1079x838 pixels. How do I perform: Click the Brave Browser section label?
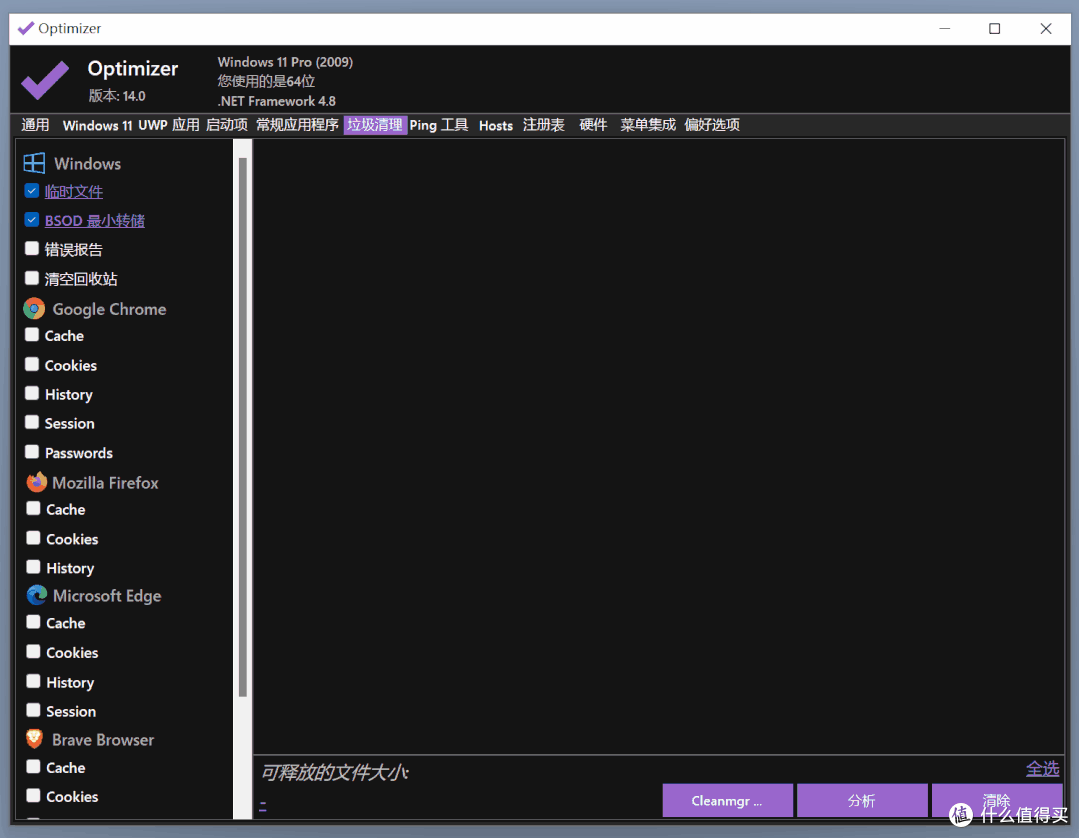tap(103, 740)
